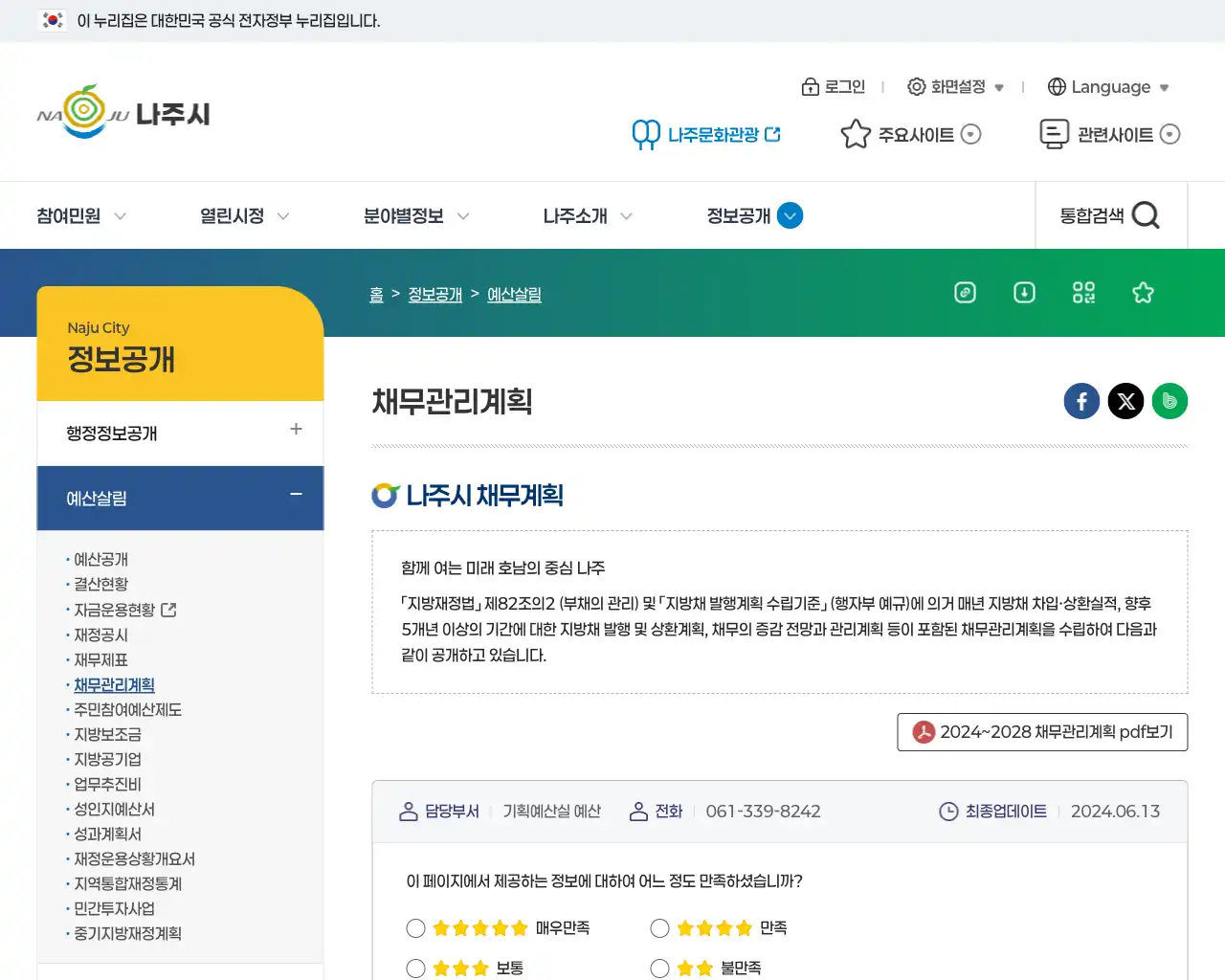Select the 매우만족 satisfaction rating
This screenshot has height=980, width=1225.
tap(415, 927)
